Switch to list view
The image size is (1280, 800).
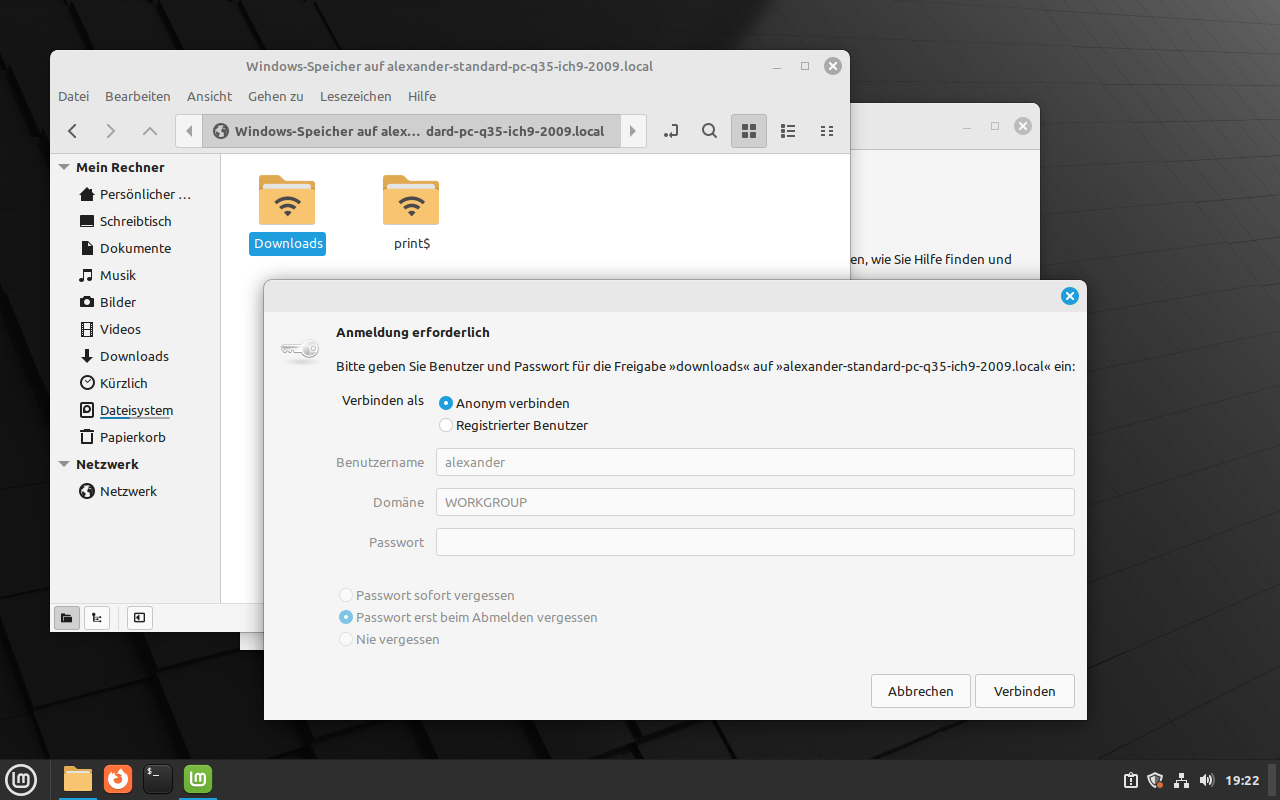(788, 131)
